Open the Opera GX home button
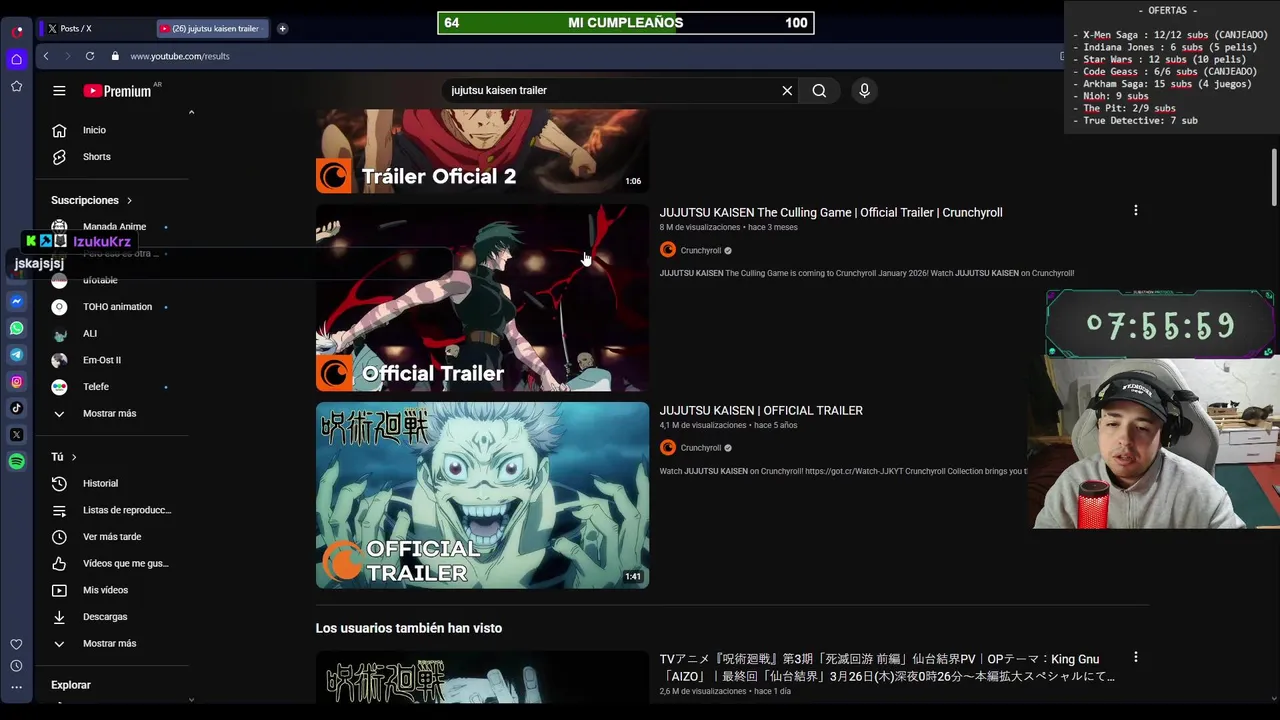 click(x=16, y=59)
